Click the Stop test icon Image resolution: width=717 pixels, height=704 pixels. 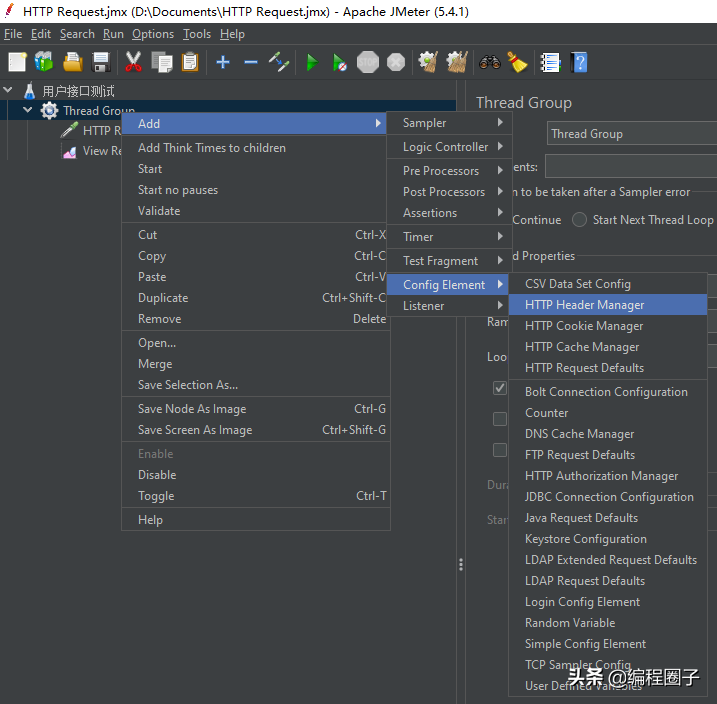point(368,62)
